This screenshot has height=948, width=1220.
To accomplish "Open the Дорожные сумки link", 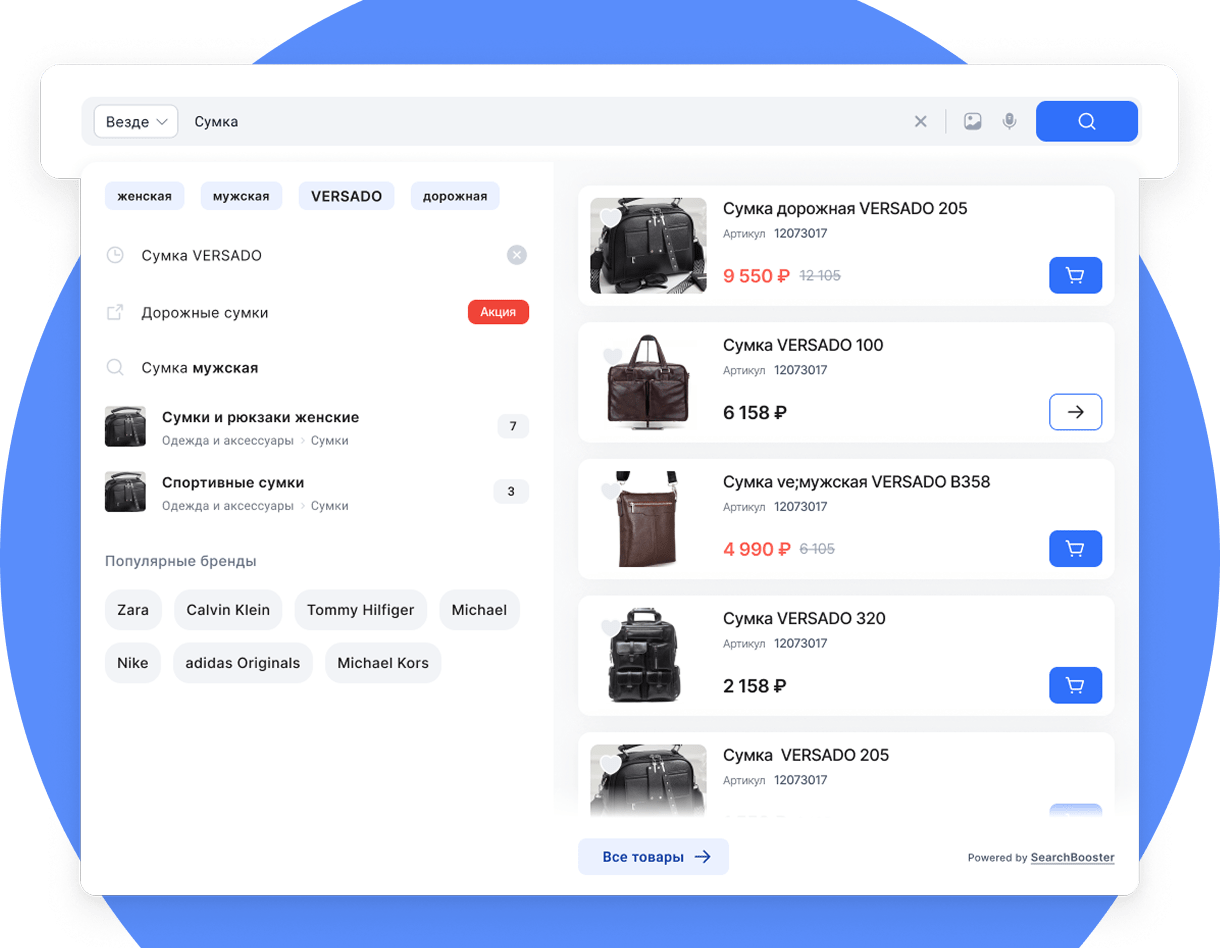I will pos(205,312).
